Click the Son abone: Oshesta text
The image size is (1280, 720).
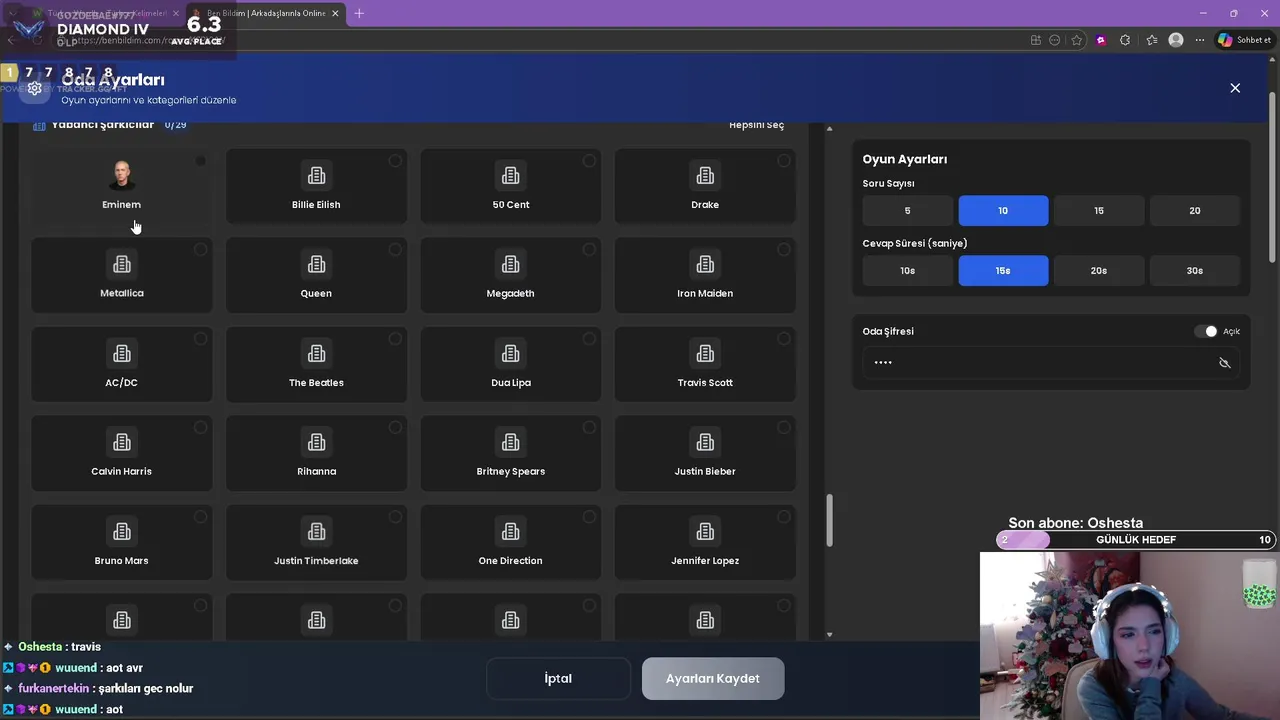pyautogui.click(x=1075, y=523)
